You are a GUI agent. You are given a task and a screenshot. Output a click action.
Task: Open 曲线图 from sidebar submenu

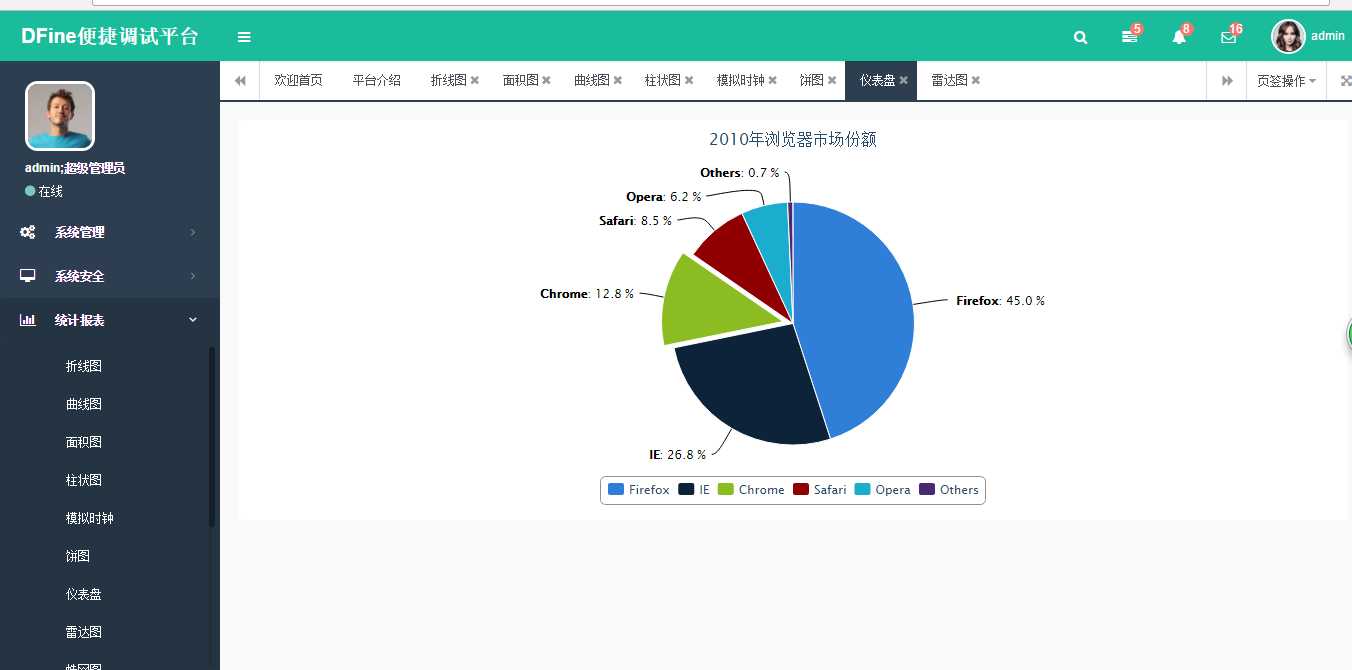click(84, 404)
